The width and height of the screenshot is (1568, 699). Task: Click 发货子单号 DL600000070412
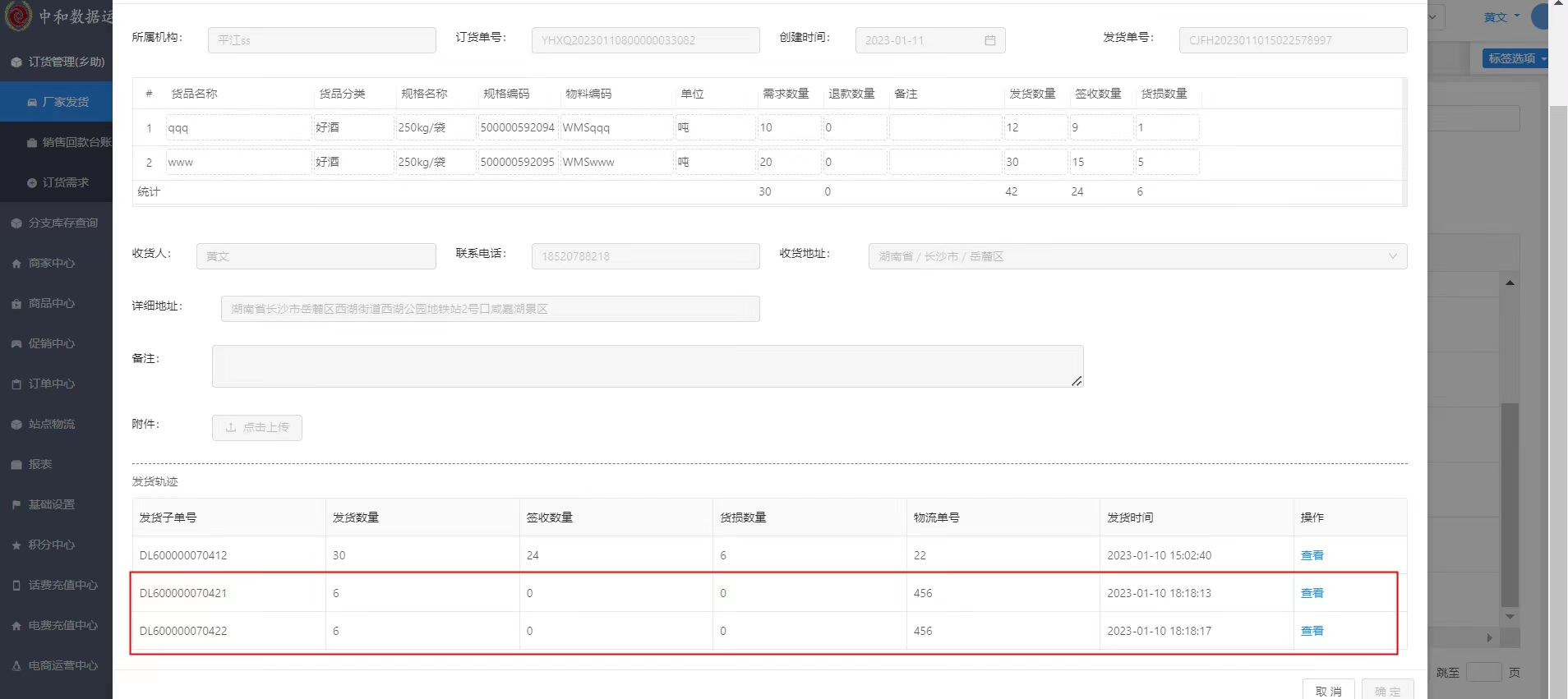click(x=183, y=555)
